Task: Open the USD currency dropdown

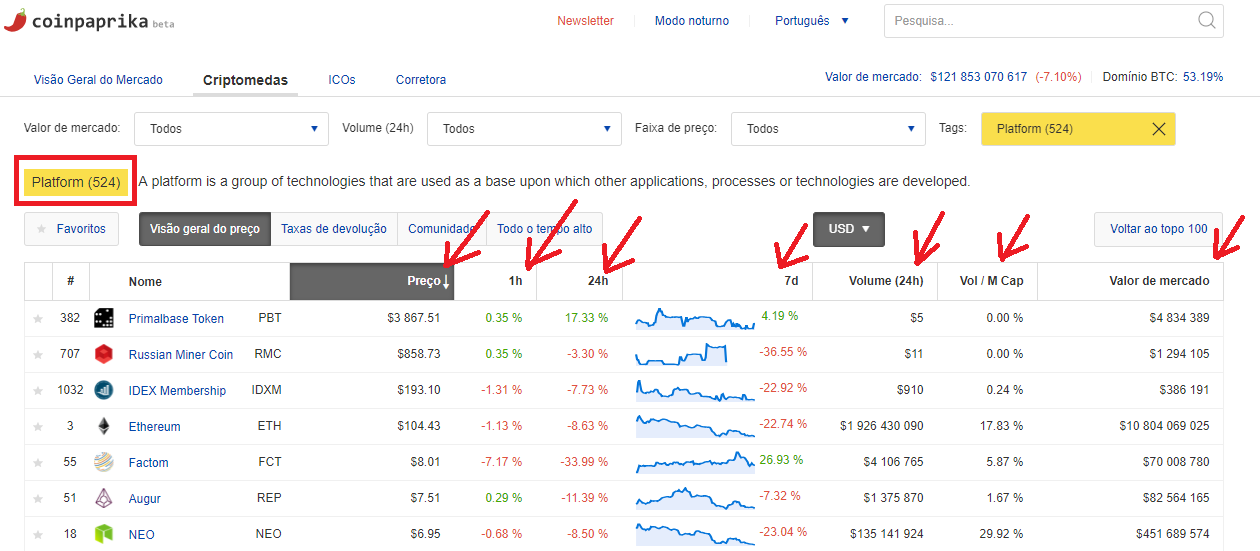Action: (x=849, y=229)
